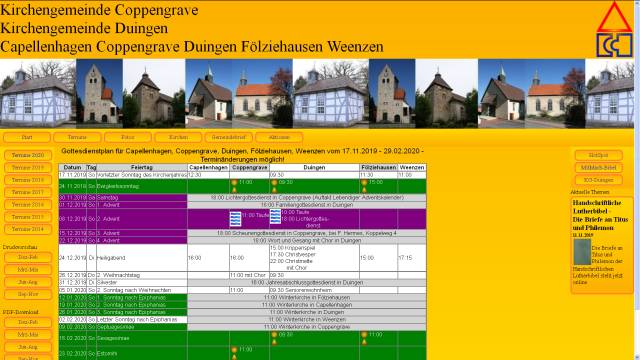Viewport: 640px width, 360px height.
Task: Select the Silvester table cell
Action: (x=142, y=282)
